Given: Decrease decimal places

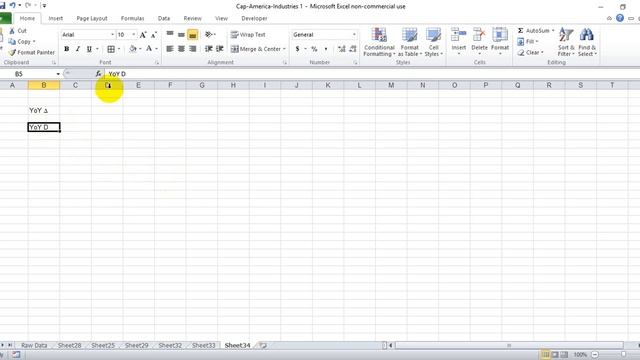Looking at the screenshot, I should tap(353, 49).
